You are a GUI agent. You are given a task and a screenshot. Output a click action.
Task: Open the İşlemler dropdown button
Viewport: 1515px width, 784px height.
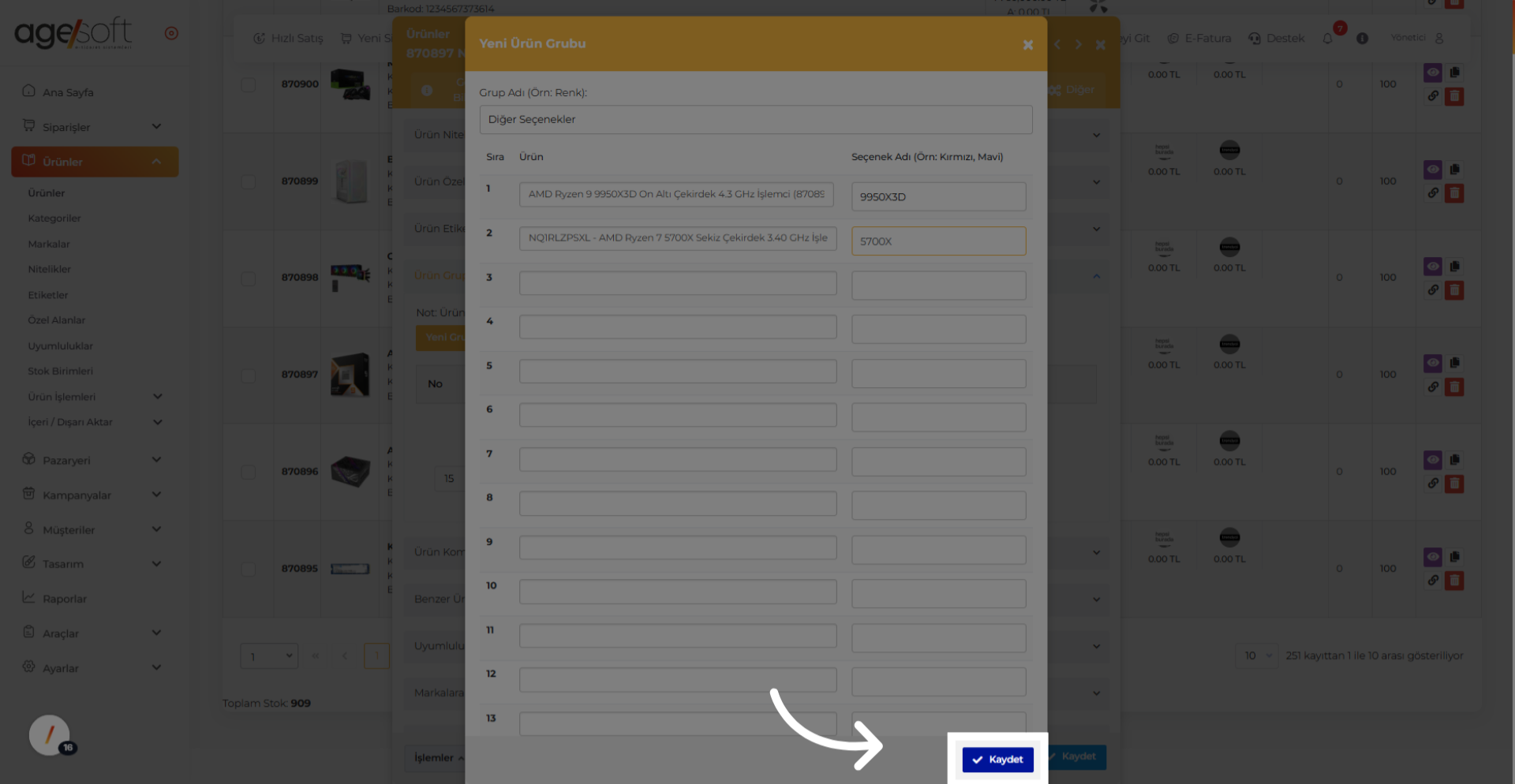click(439, 758)
